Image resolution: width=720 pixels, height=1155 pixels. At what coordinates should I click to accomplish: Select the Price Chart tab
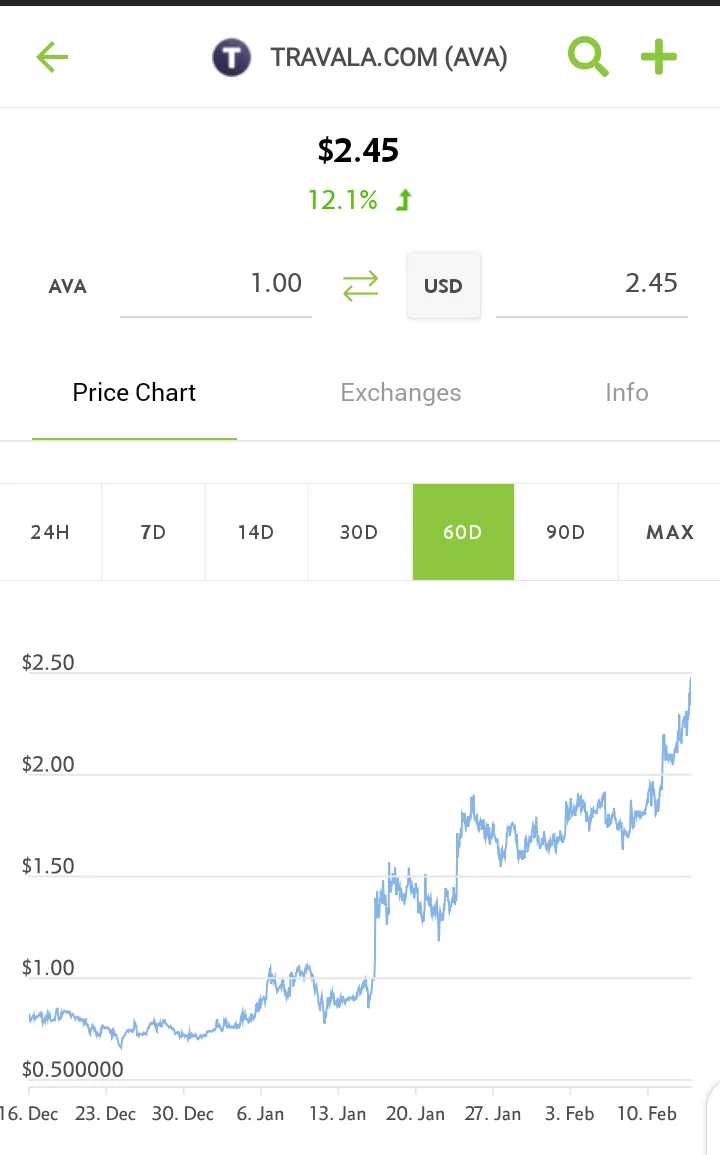click(134, 393)
